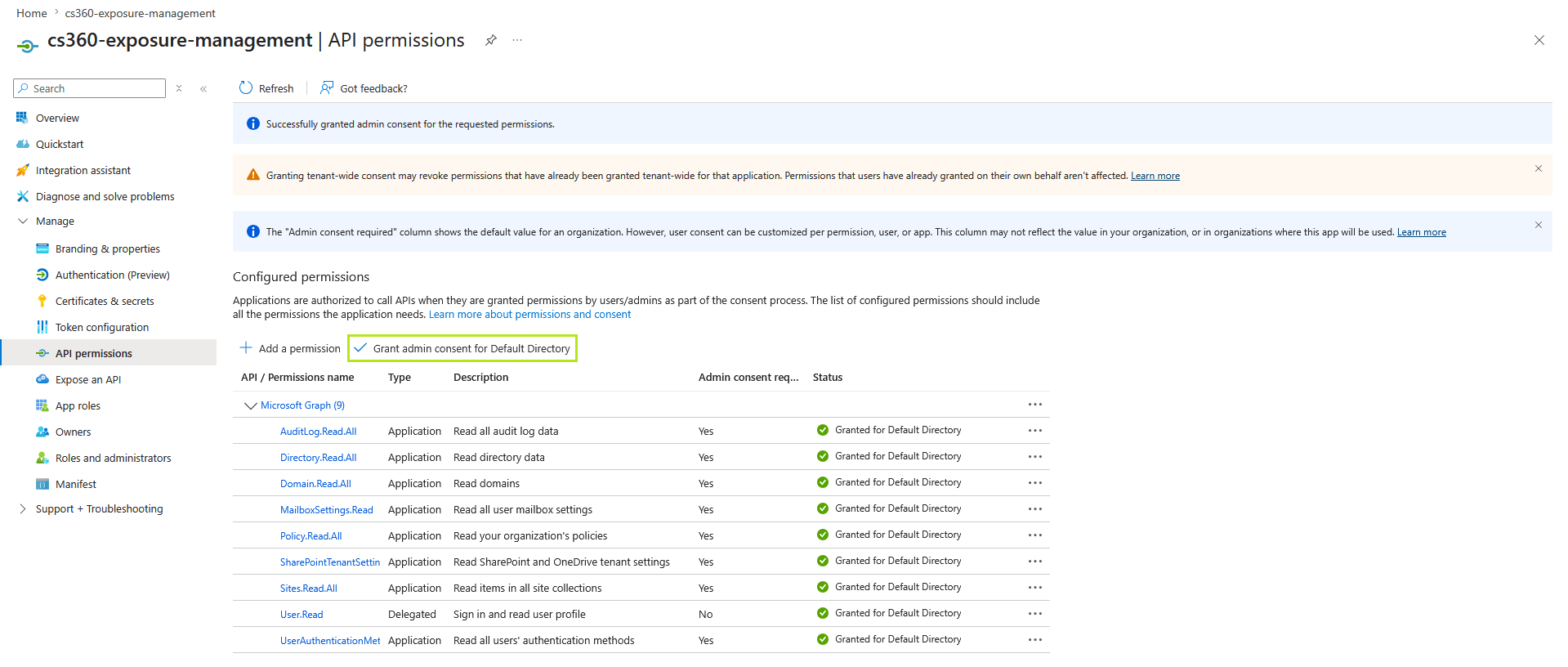
Task: Open more options for Domain.Read.All row
Action: (1035, 483)
